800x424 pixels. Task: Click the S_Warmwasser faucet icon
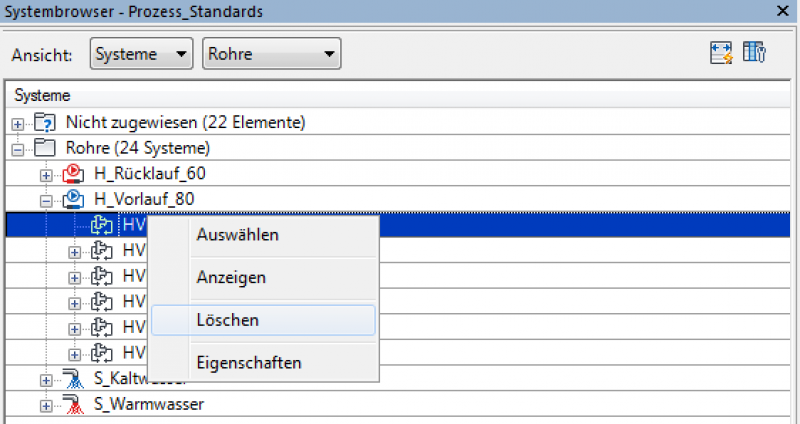click(x=72, y=405)
